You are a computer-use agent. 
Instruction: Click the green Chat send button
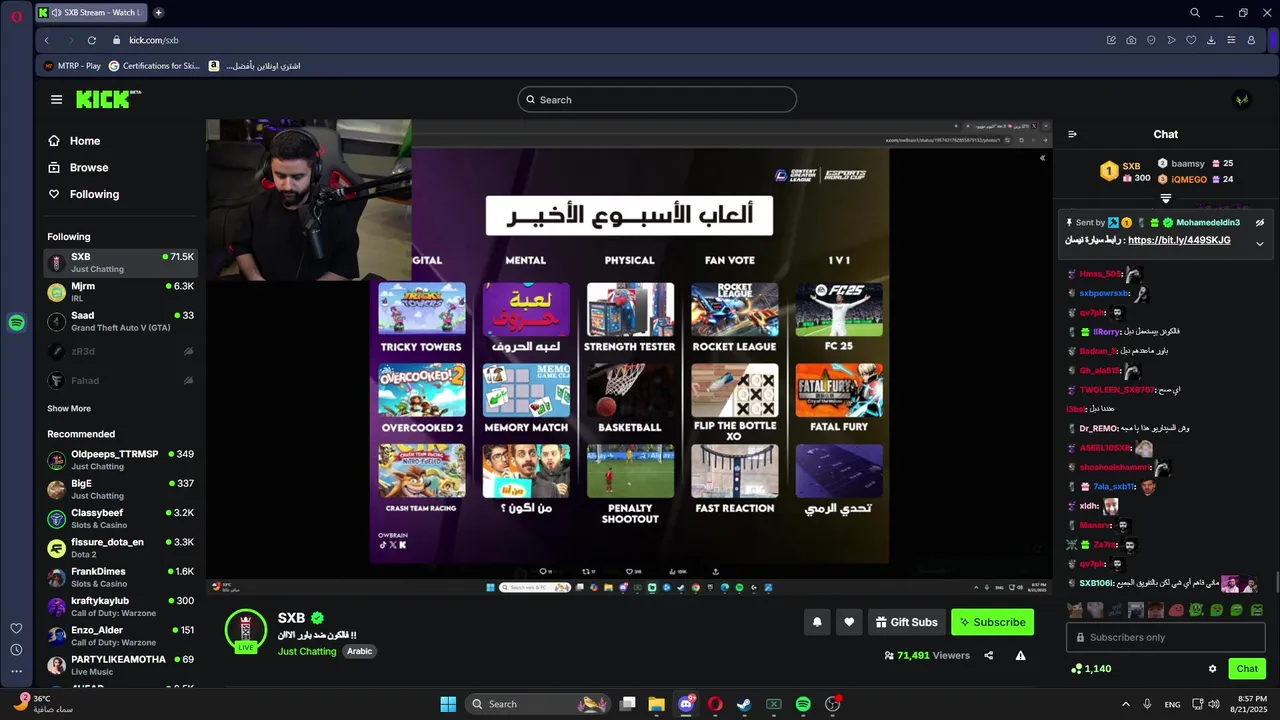tap(1247, 669)
